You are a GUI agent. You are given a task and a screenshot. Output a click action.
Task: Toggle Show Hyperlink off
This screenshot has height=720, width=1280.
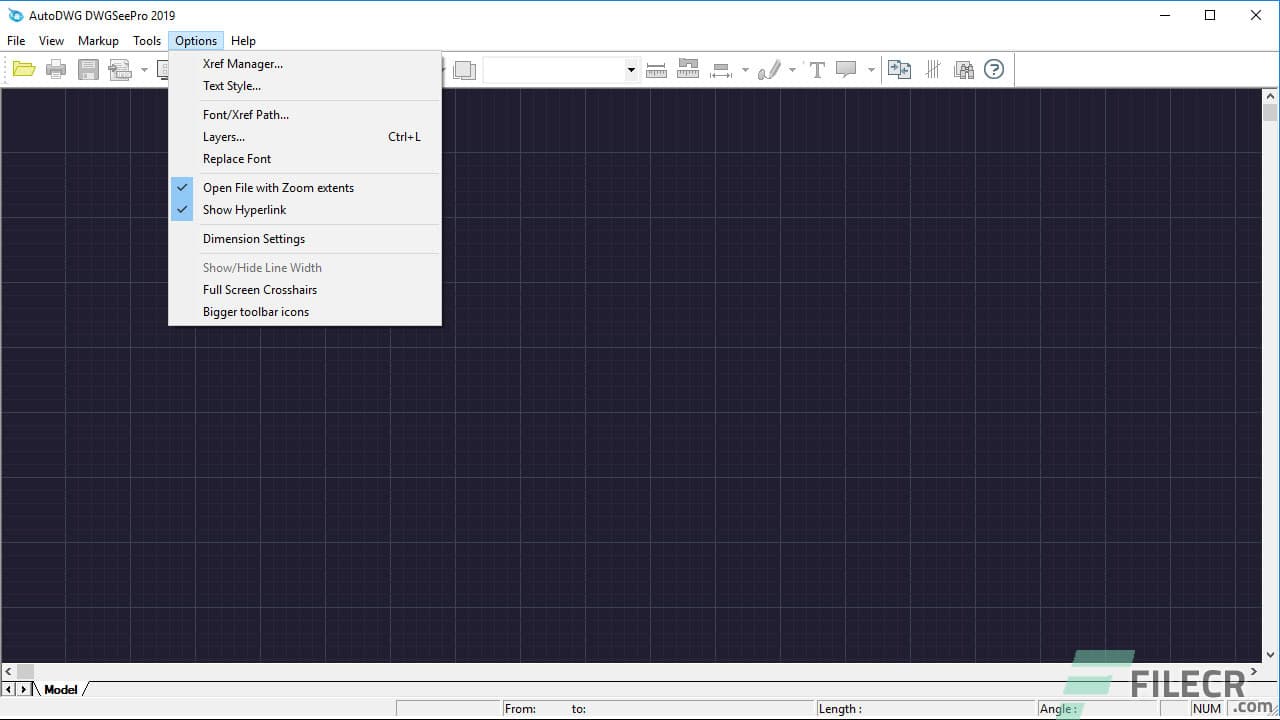[244, 210]
